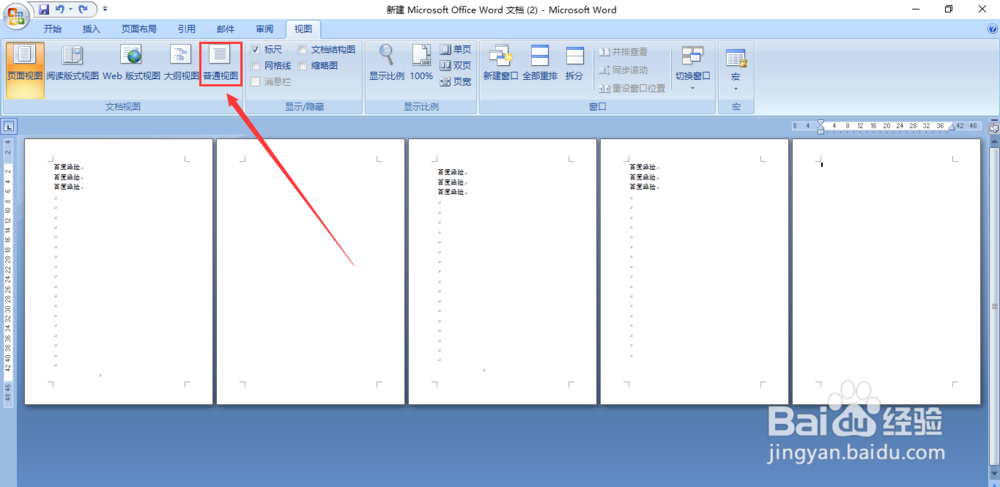Click the third page of document
This screenshot has height=487, width=1000.
[503, 271]
